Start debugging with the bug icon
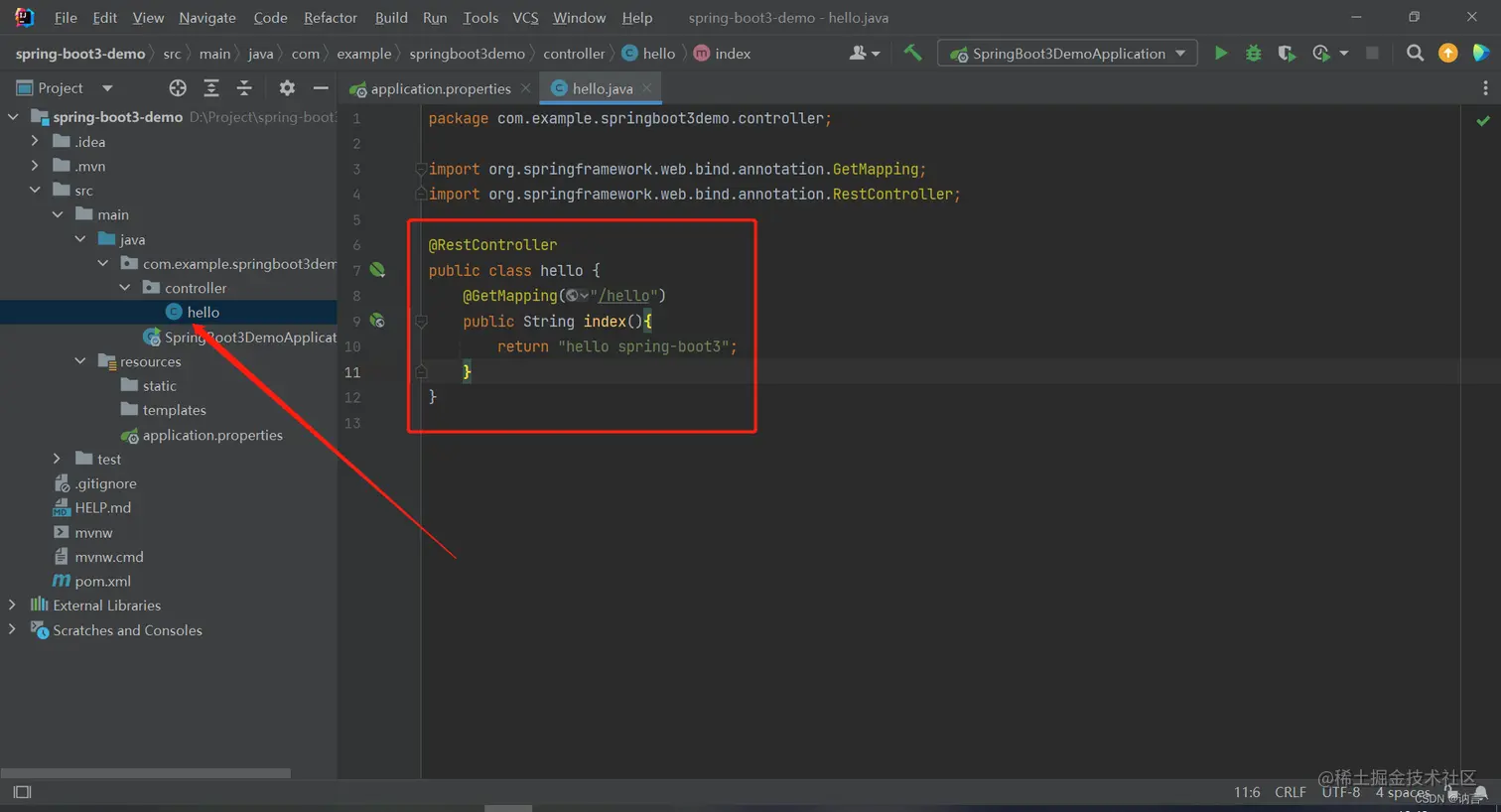 1253,53
